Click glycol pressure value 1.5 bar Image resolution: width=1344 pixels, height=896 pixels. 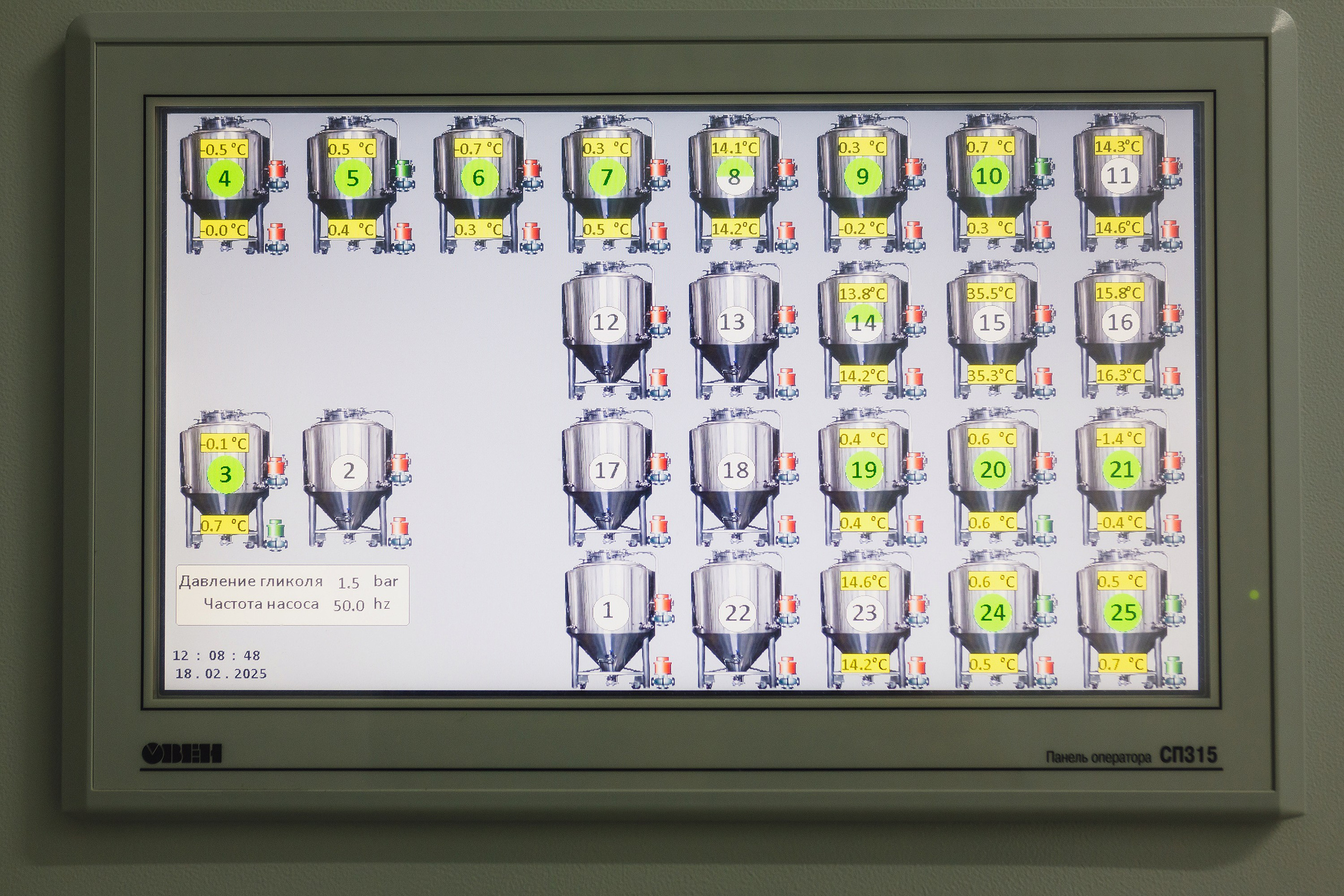click(349, 583)
